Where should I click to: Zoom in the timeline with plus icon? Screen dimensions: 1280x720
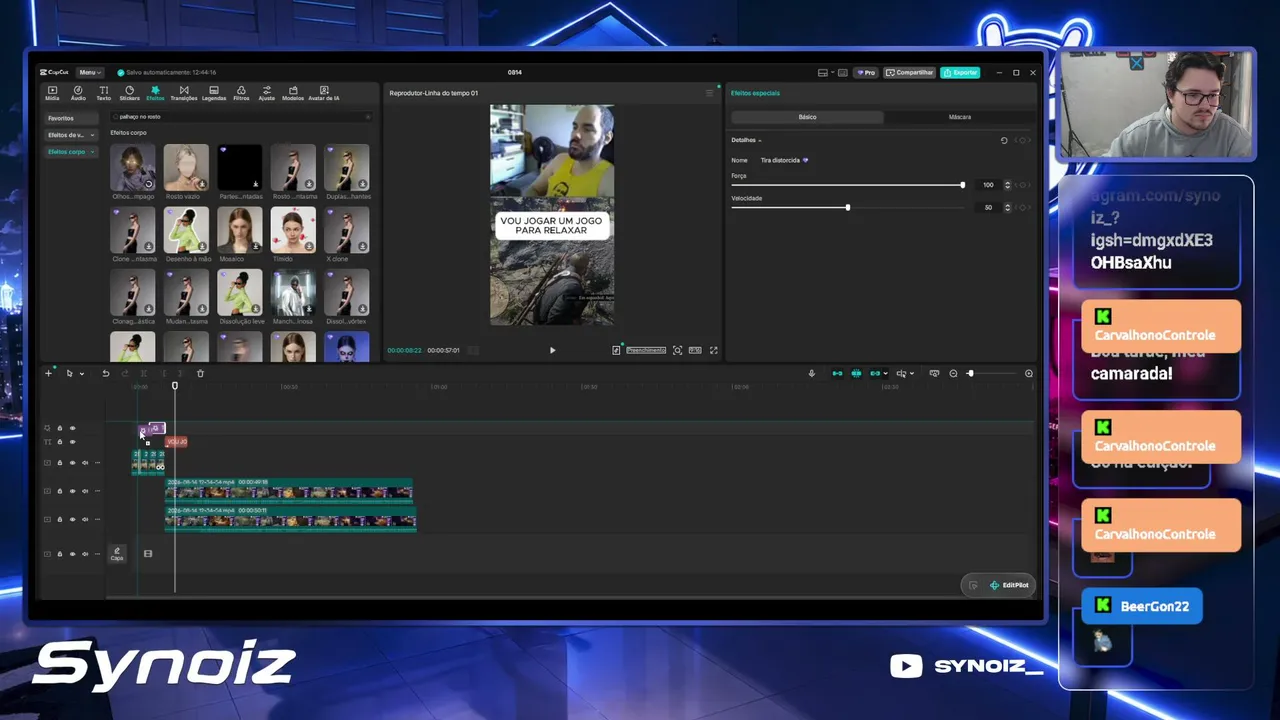pyautogui.click(x=1029, y=373)
